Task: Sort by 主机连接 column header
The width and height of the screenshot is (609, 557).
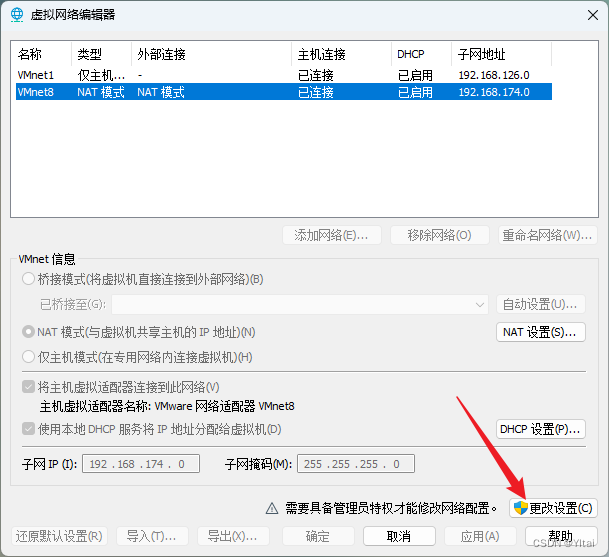Action: point(341,54)
